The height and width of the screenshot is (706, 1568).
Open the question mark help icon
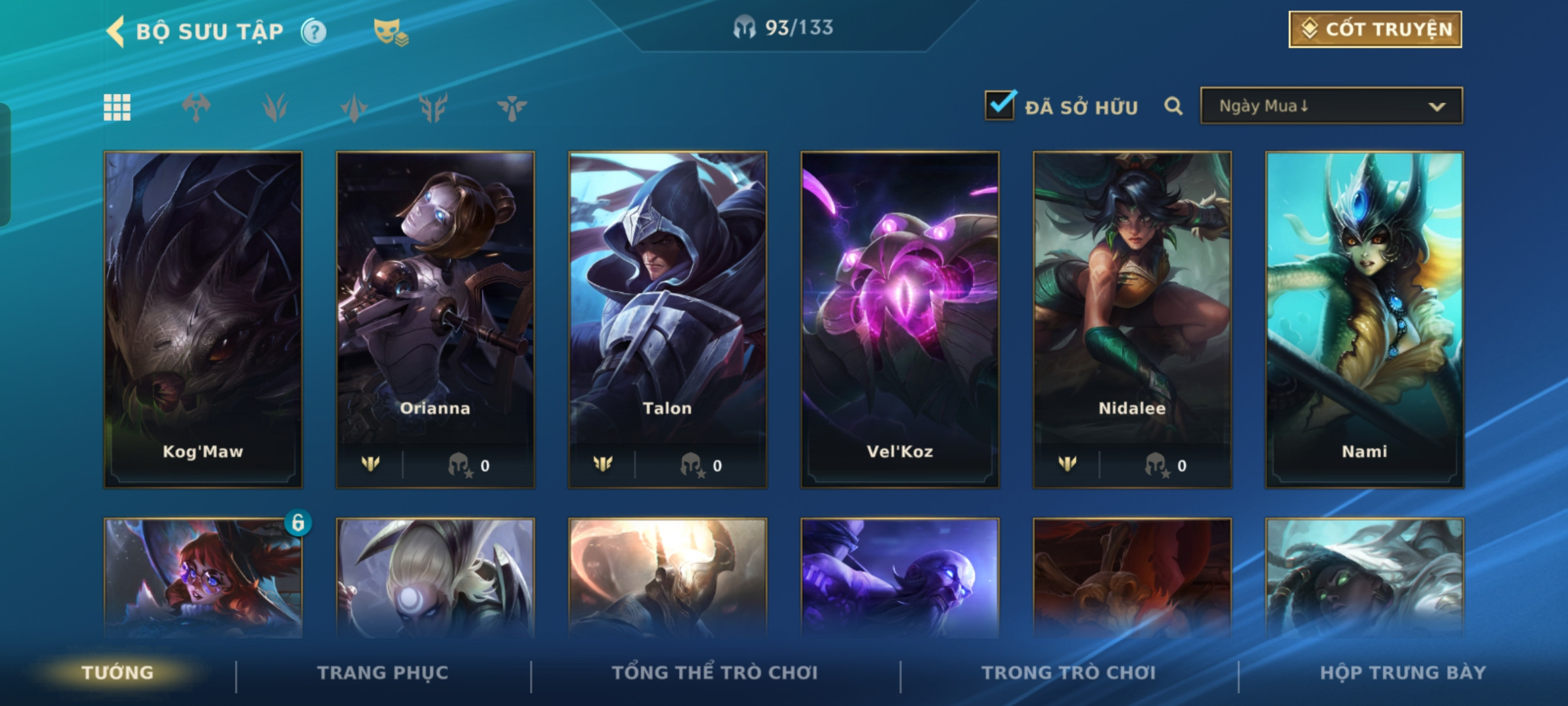coord(314,31)
